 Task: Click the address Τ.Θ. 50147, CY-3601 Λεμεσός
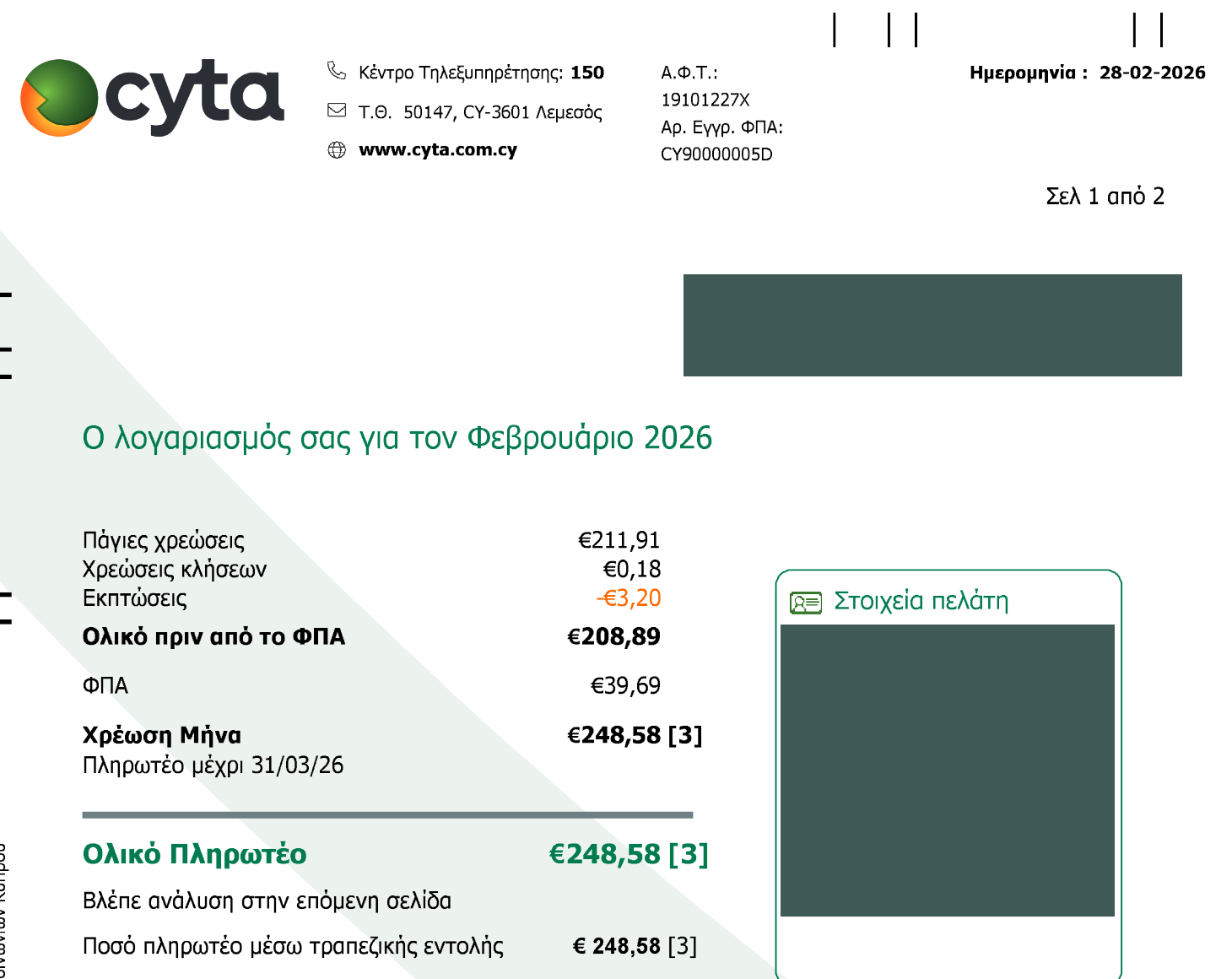coord(480,112)
